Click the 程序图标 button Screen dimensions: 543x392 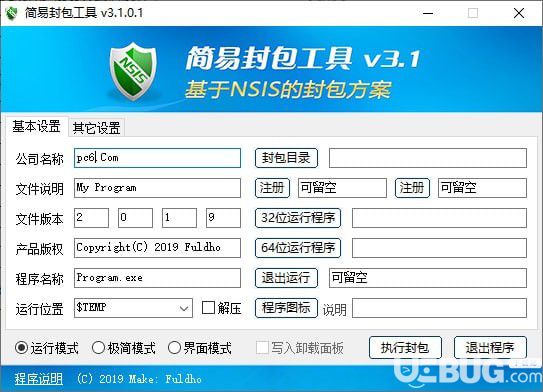tap(286, 308)
